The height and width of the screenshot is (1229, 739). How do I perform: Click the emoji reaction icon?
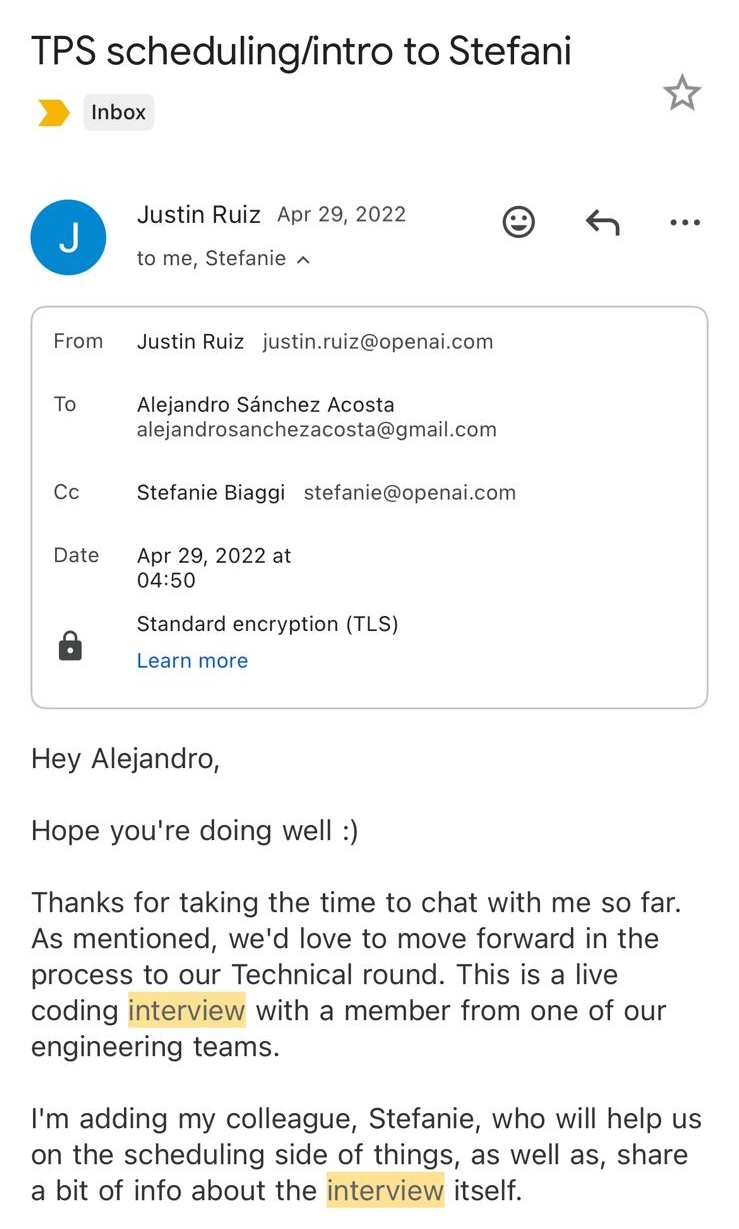(x=519, y=222)
